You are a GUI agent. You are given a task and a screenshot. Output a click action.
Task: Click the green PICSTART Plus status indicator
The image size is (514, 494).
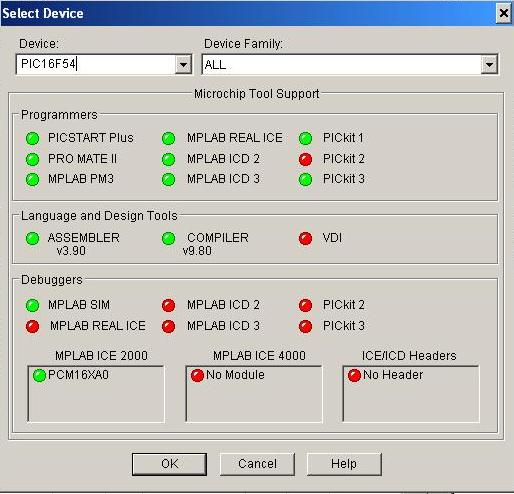(33, 138)
